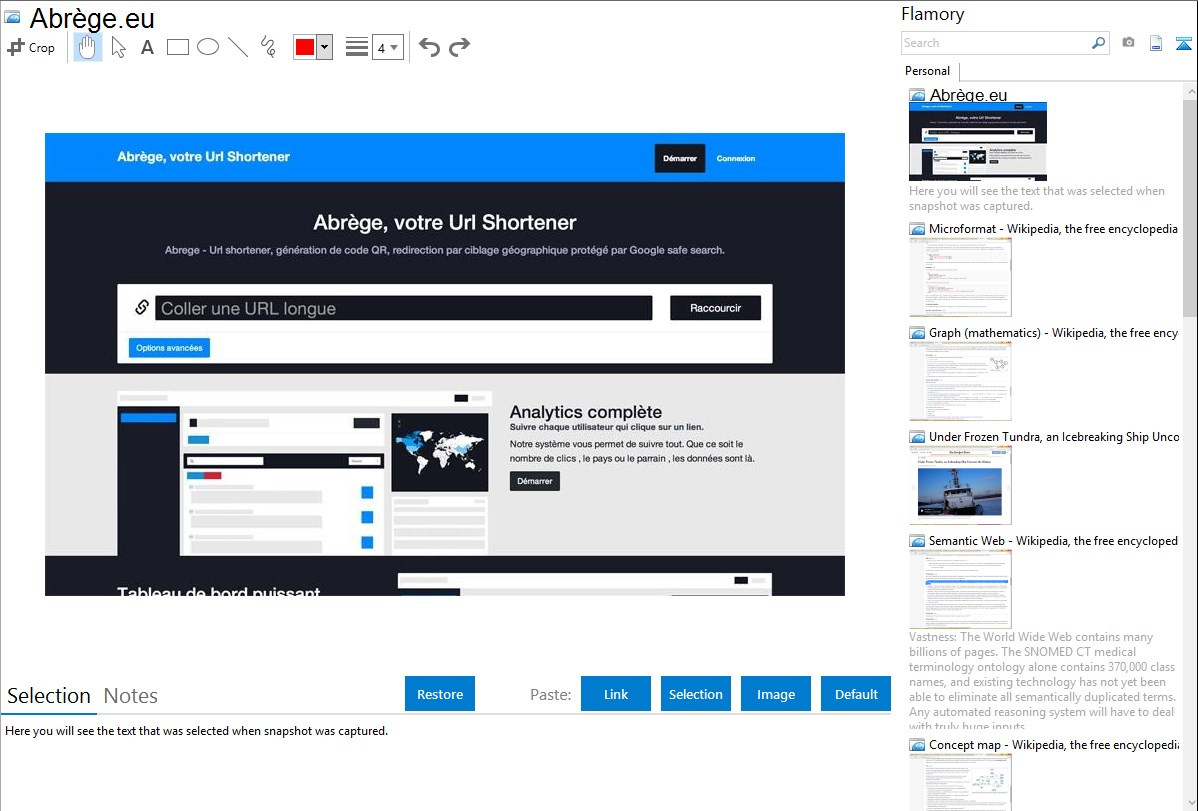Click the snapshot list vertical scrollbar
1198x811 pixels.
pos(1190,206)
